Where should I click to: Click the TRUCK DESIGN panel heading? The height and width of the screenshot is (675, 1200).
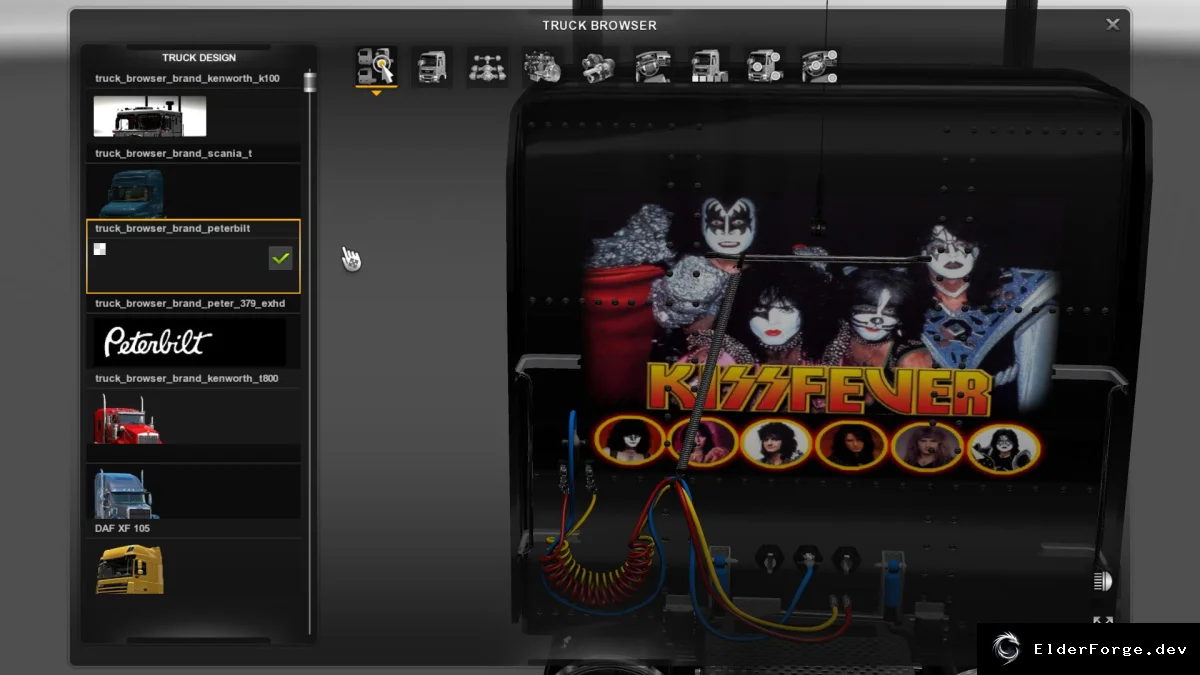pos(199,58)
